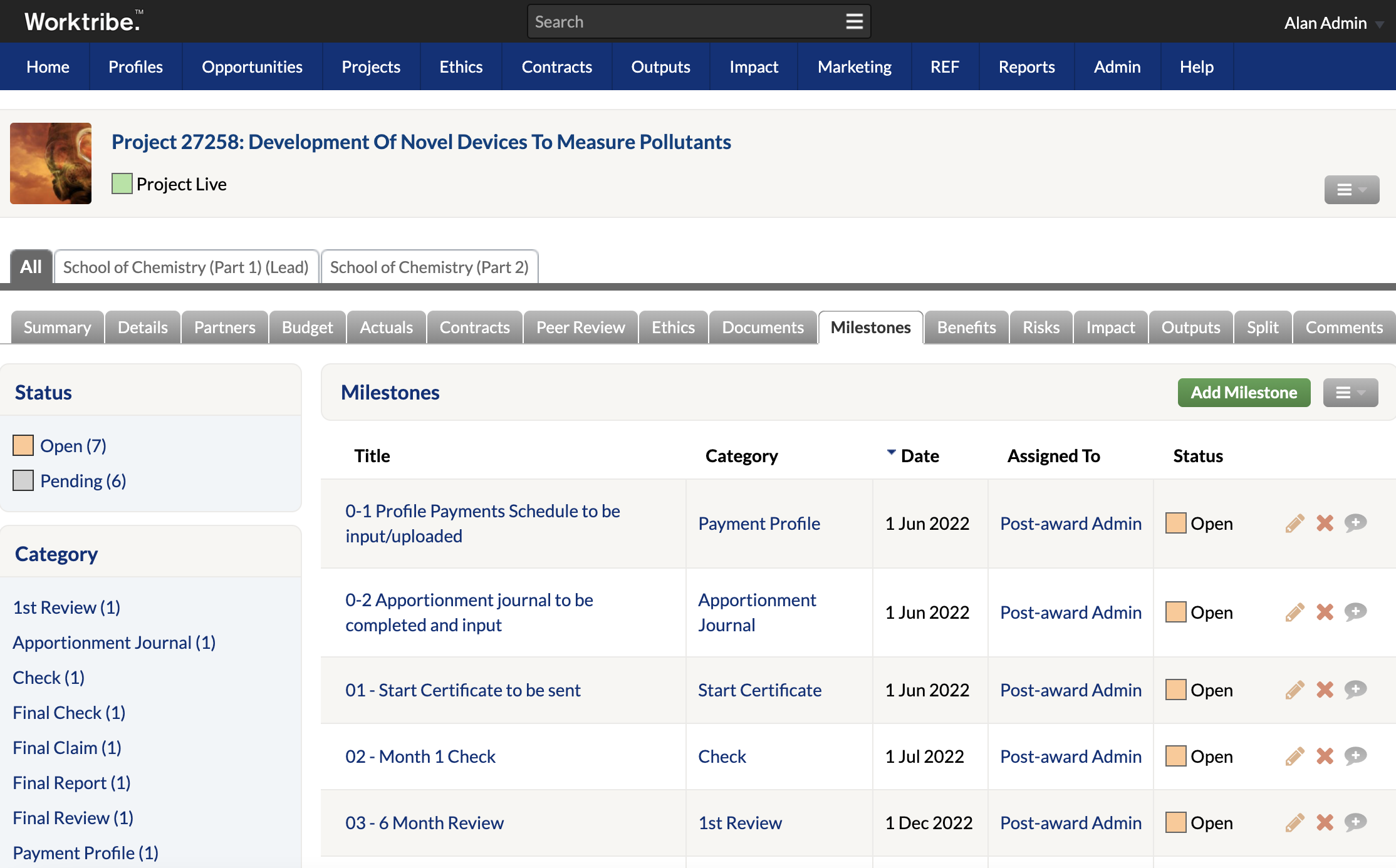Click the delete X icon on 01 - Start Certificate
Screen dimensions: 1396x868
pyautogui.click(x=1325, y=689)
